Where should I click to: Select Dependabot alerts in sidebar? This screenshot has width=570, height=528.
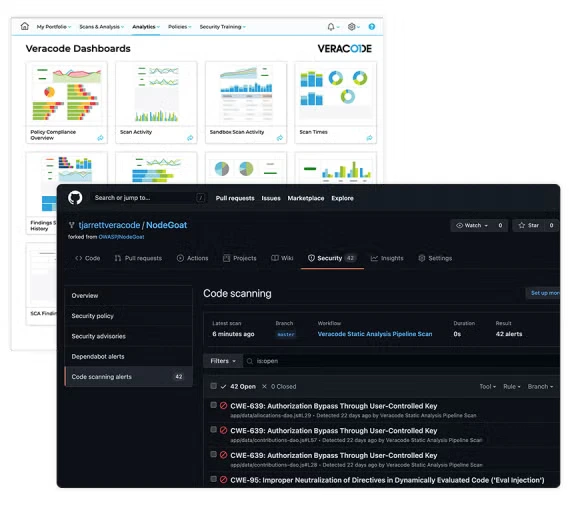[128, 357]
